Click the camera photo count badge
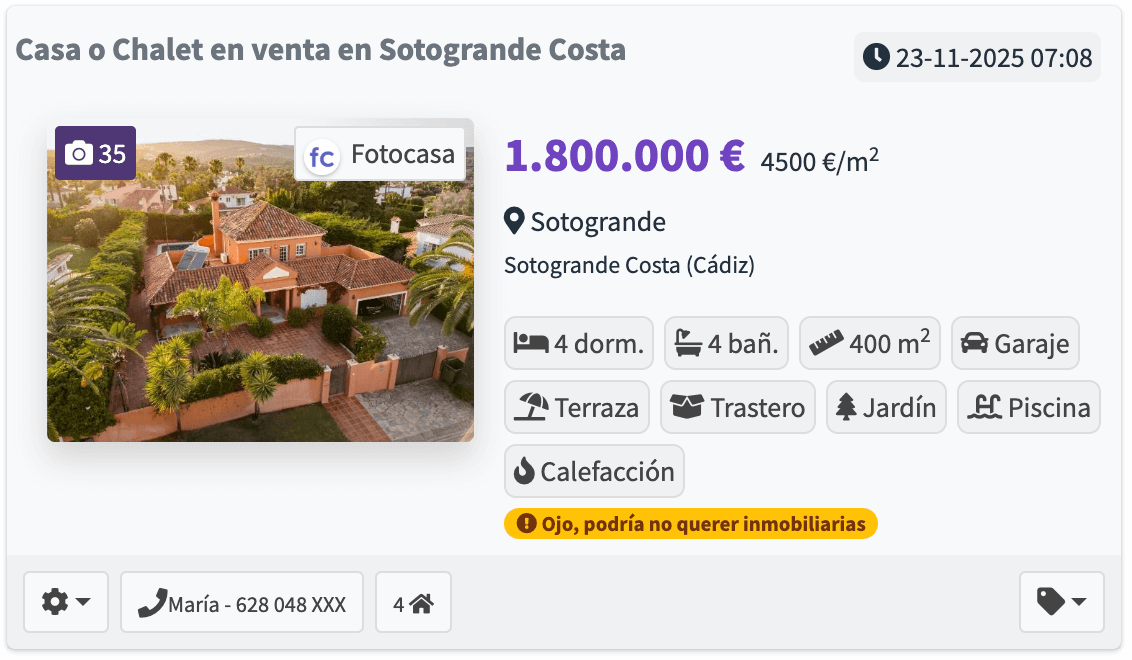The width and height of the screenshot is (1132, 660). pos(95,154)
